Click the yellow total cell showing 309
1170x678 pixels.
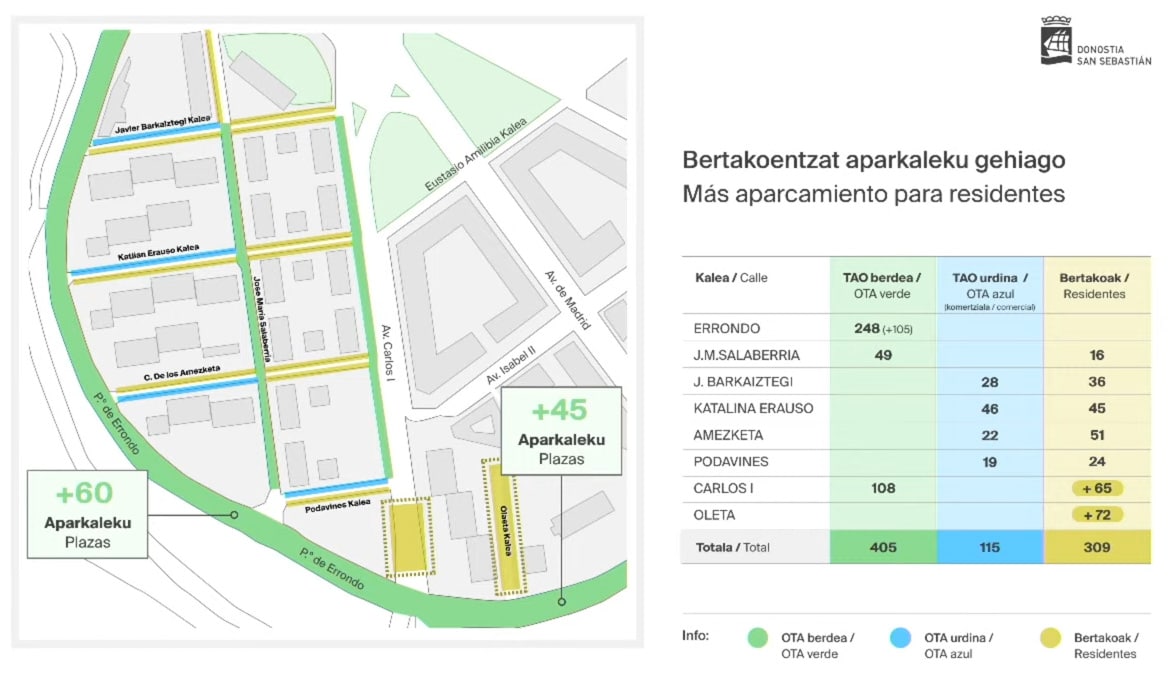click(1095, 547)
